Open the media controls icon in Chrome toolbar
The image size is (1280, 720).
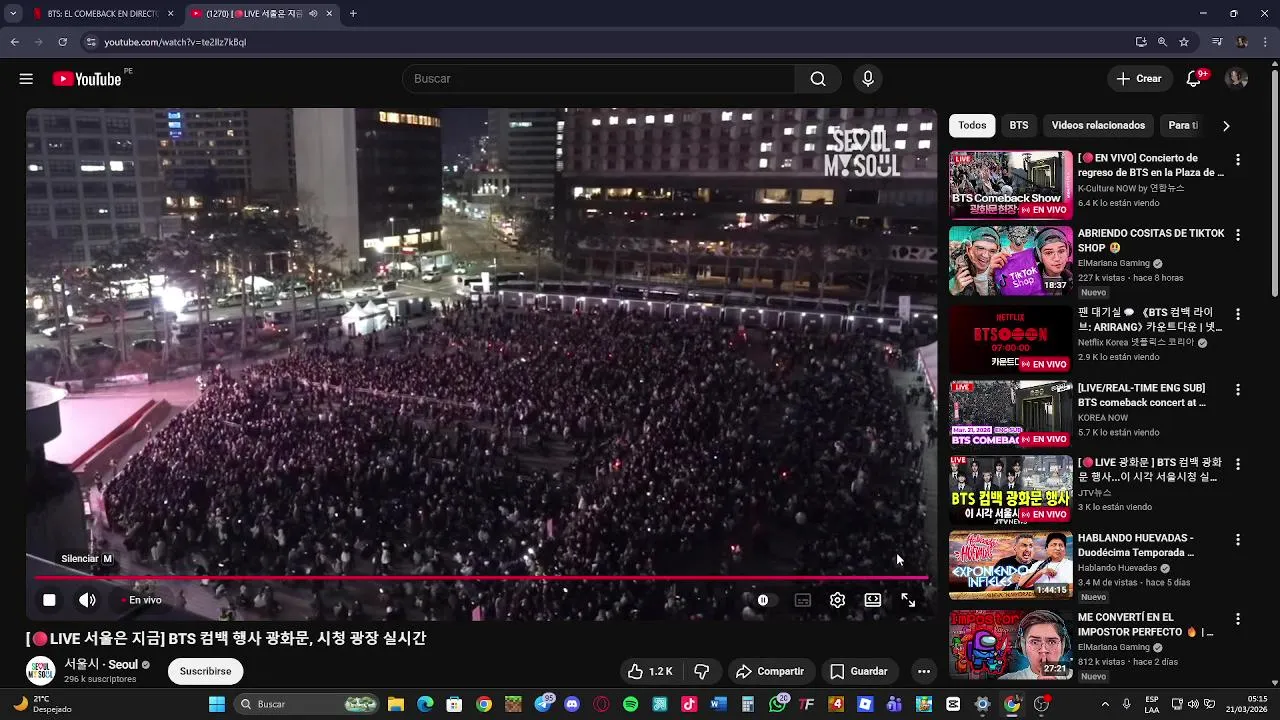[x=1217, y=42]
